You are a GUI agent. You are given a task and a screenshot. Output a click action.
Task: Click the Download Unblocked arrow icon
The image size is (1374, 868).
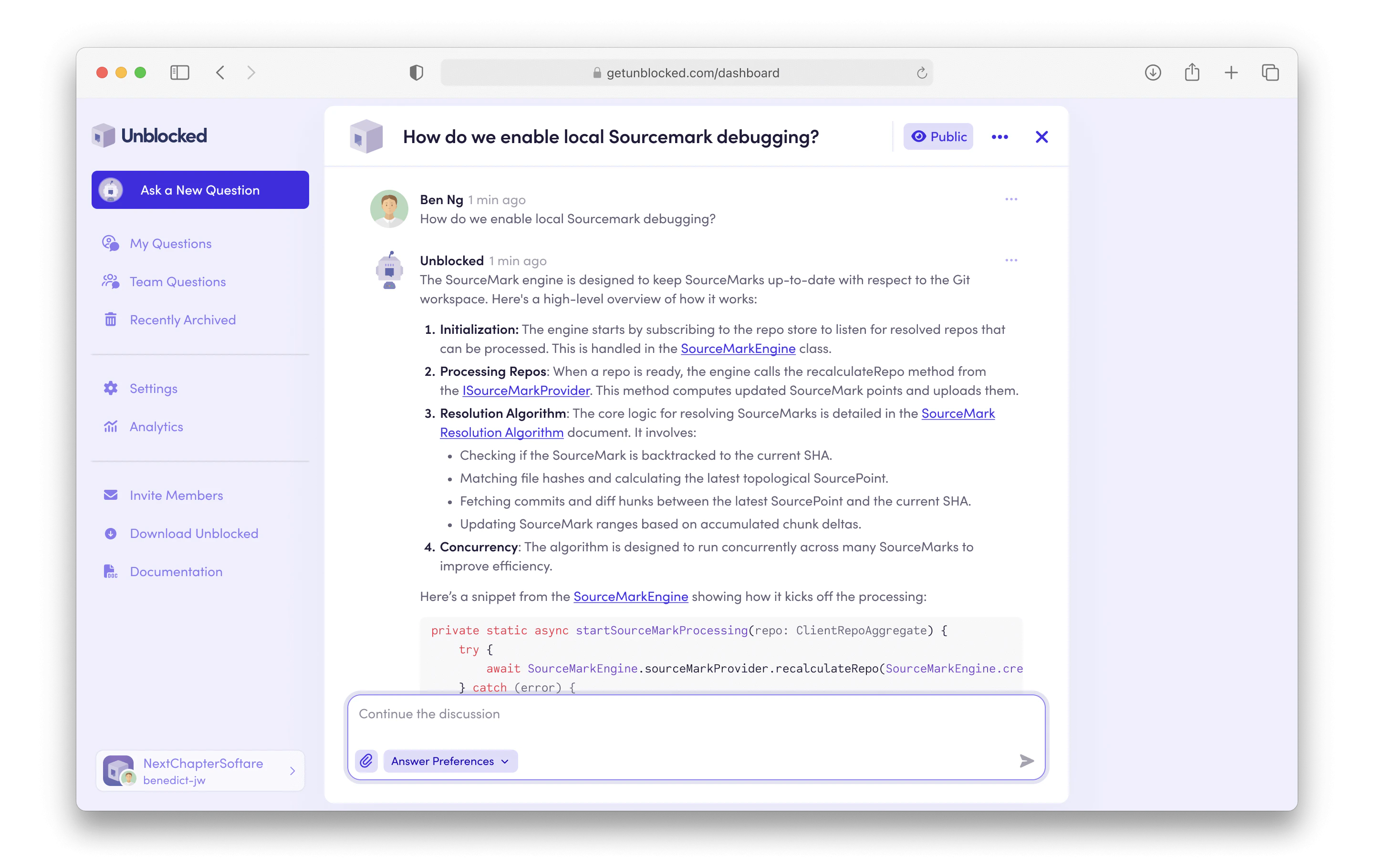[x=111, y=533]
